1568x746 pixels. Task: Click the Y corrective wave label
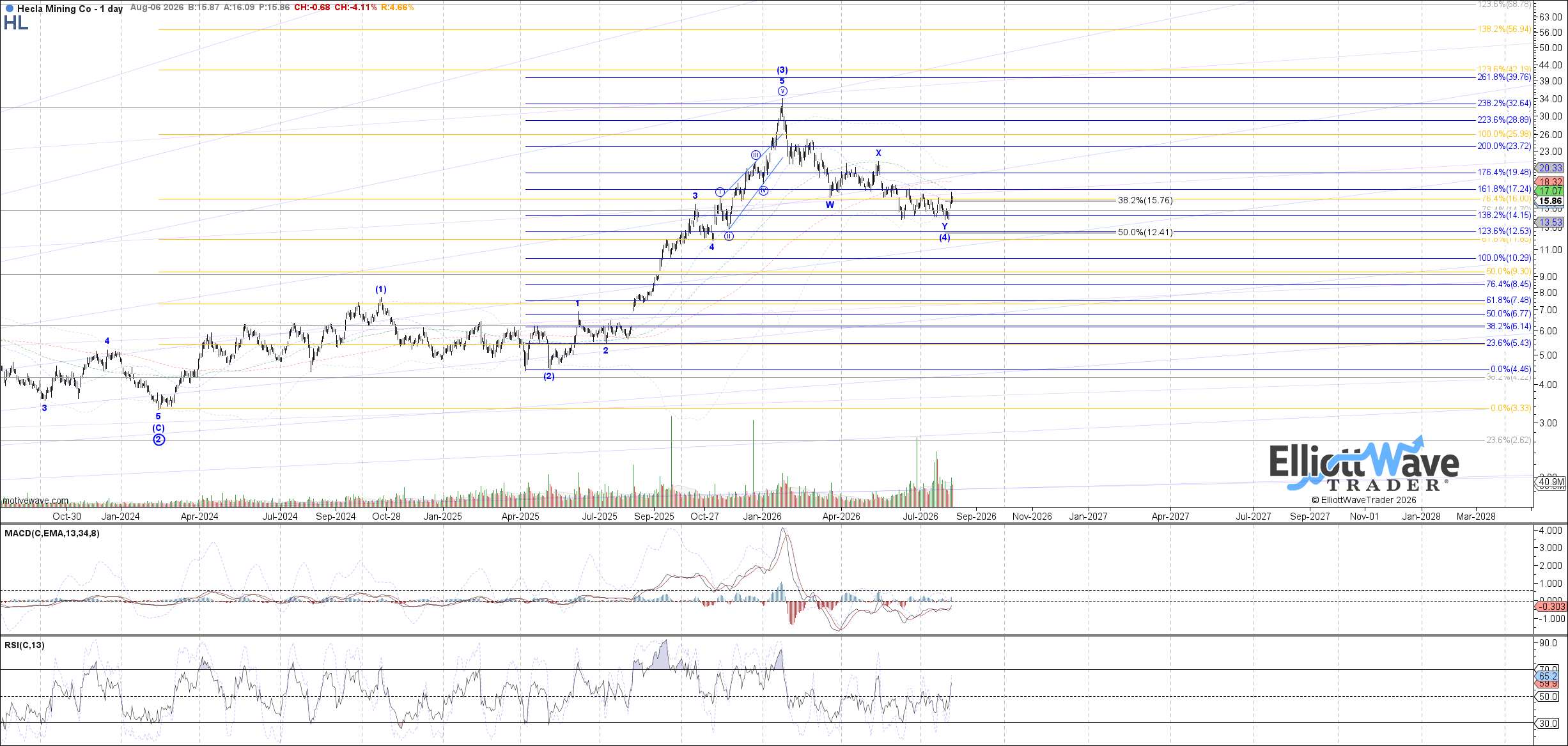[x=945, y=227]
